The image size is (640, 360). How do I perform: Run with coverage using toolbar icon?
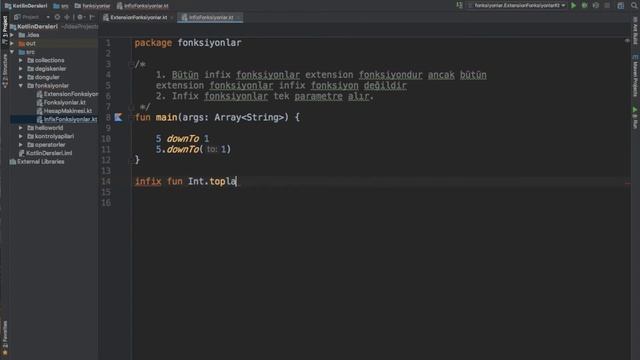[596, 6]
